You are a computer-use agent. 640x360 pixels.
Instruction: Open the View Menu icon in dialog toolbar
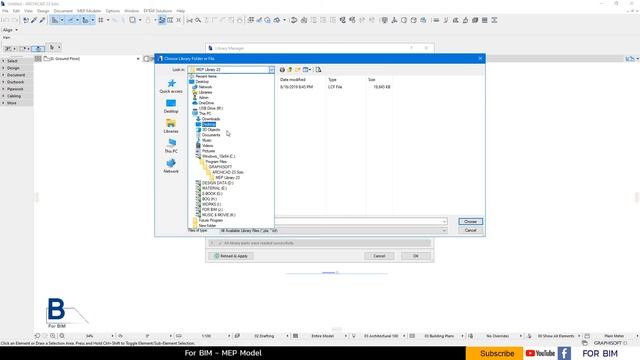pos(307,70)
